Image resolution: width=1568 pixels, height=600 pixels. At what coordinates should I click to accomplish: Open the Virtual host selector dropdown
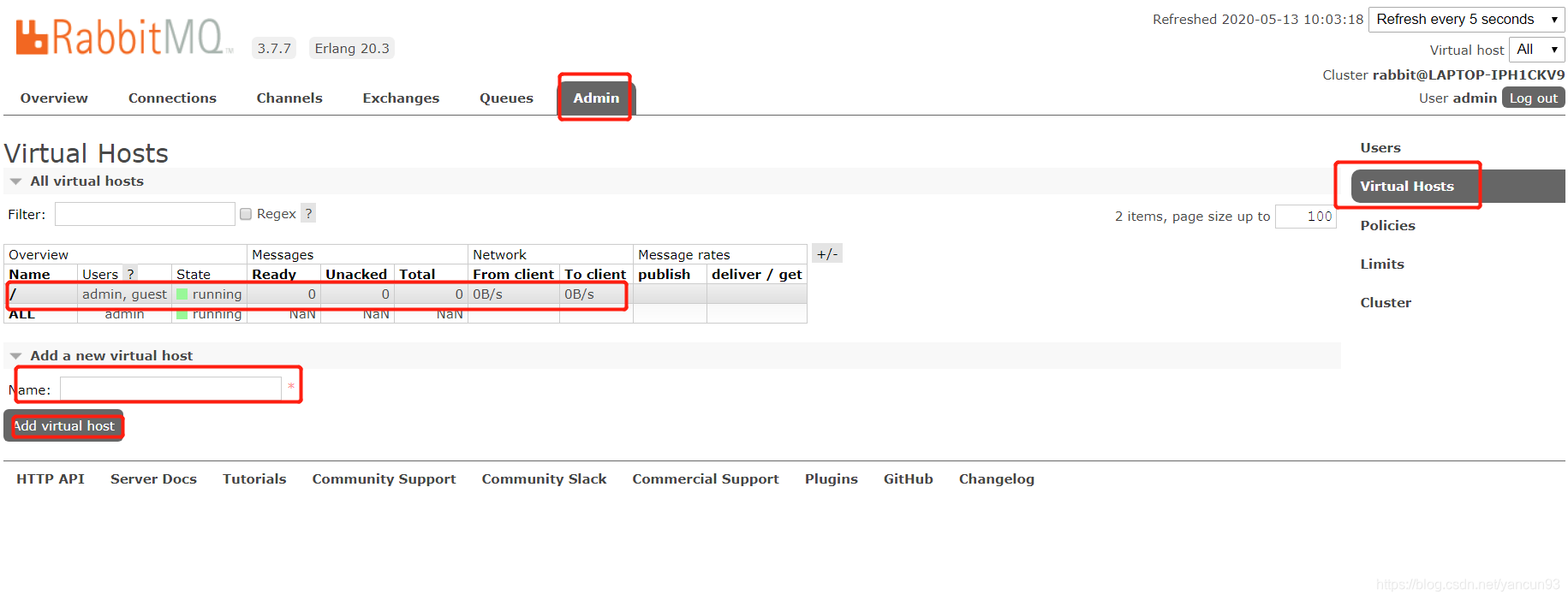[1537, 50]
